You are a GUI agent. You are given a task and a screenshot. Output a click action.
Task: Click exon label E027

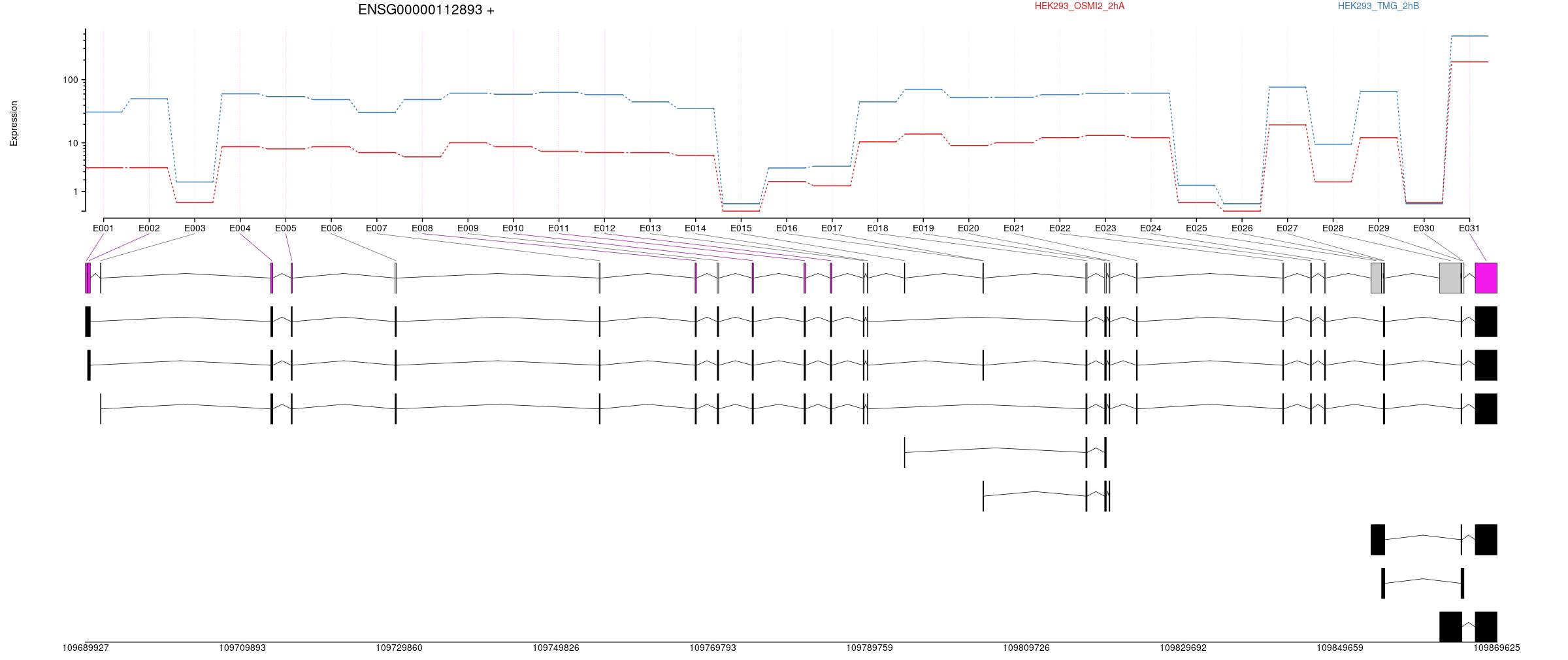coord(1287,228)
